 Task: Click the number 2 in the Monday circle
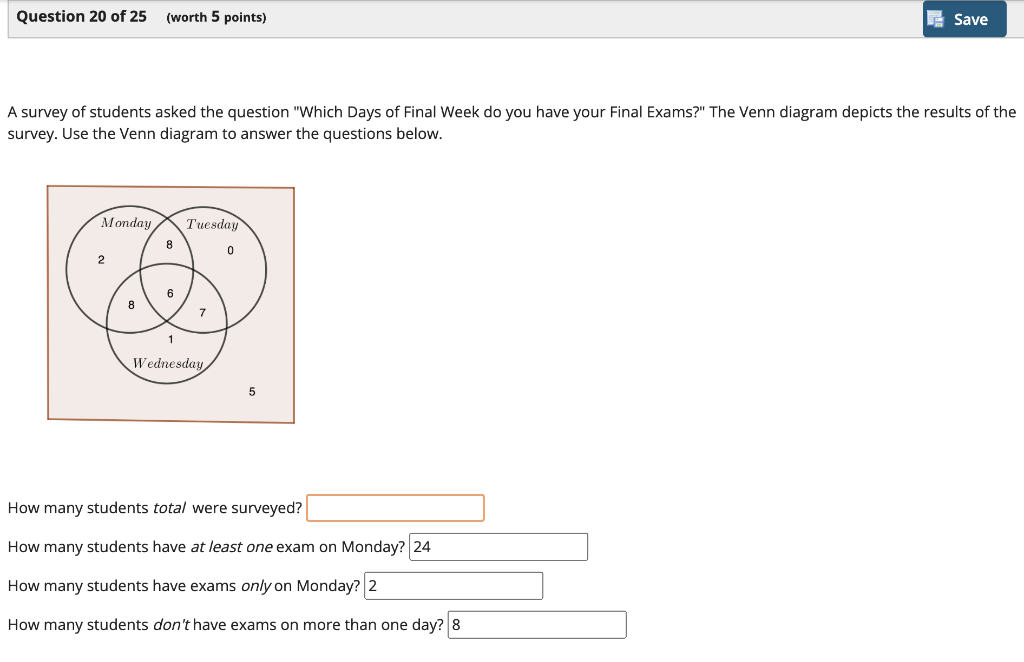(x=100, y=259)
